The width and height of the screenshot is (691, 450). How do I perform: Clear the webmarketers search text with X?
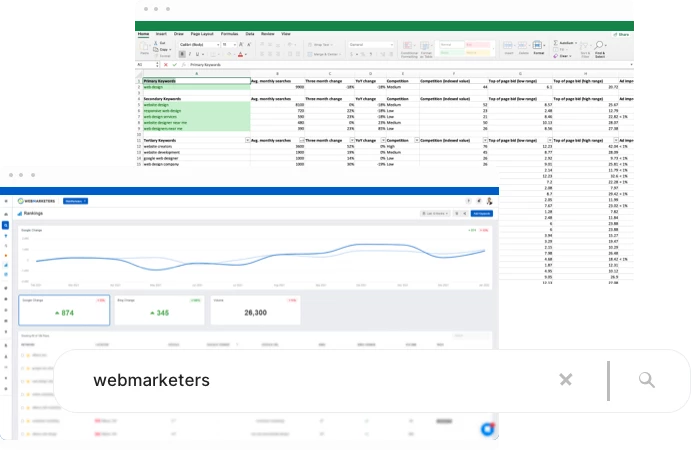[565, 379]
